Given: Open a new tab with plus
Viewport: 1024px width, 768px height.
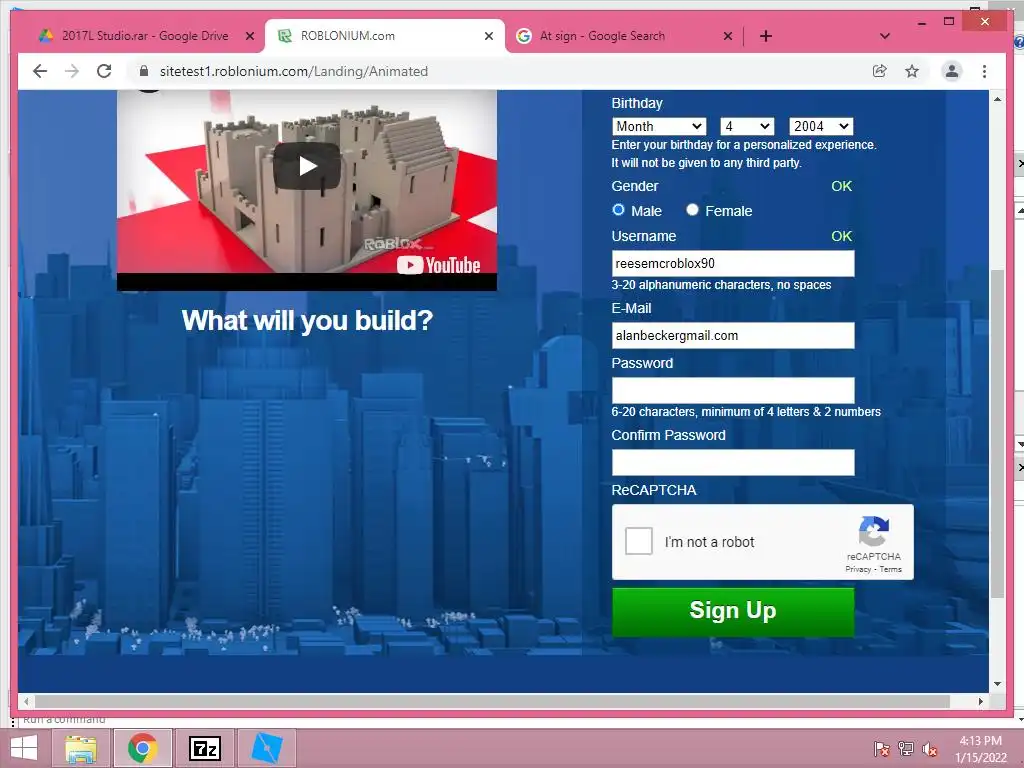Looking at the screenshot, I should coord(766,36).
